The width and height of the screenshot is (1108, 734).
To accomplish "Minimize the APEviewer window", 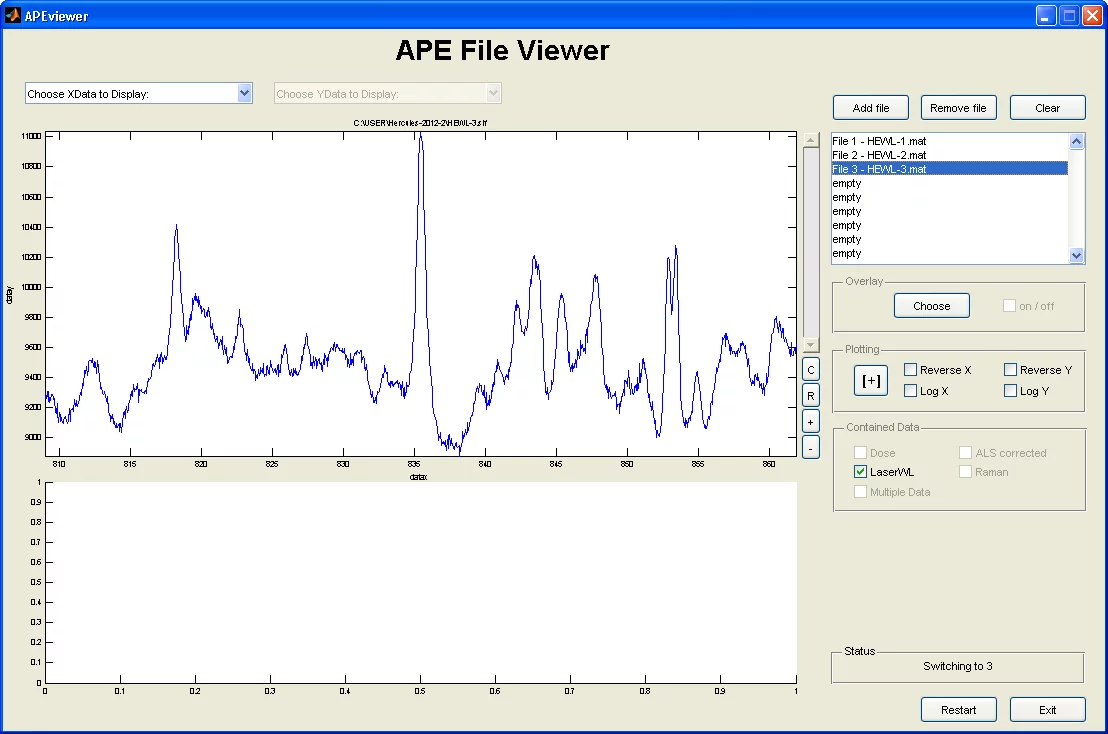I will (x=1046, y=16).
